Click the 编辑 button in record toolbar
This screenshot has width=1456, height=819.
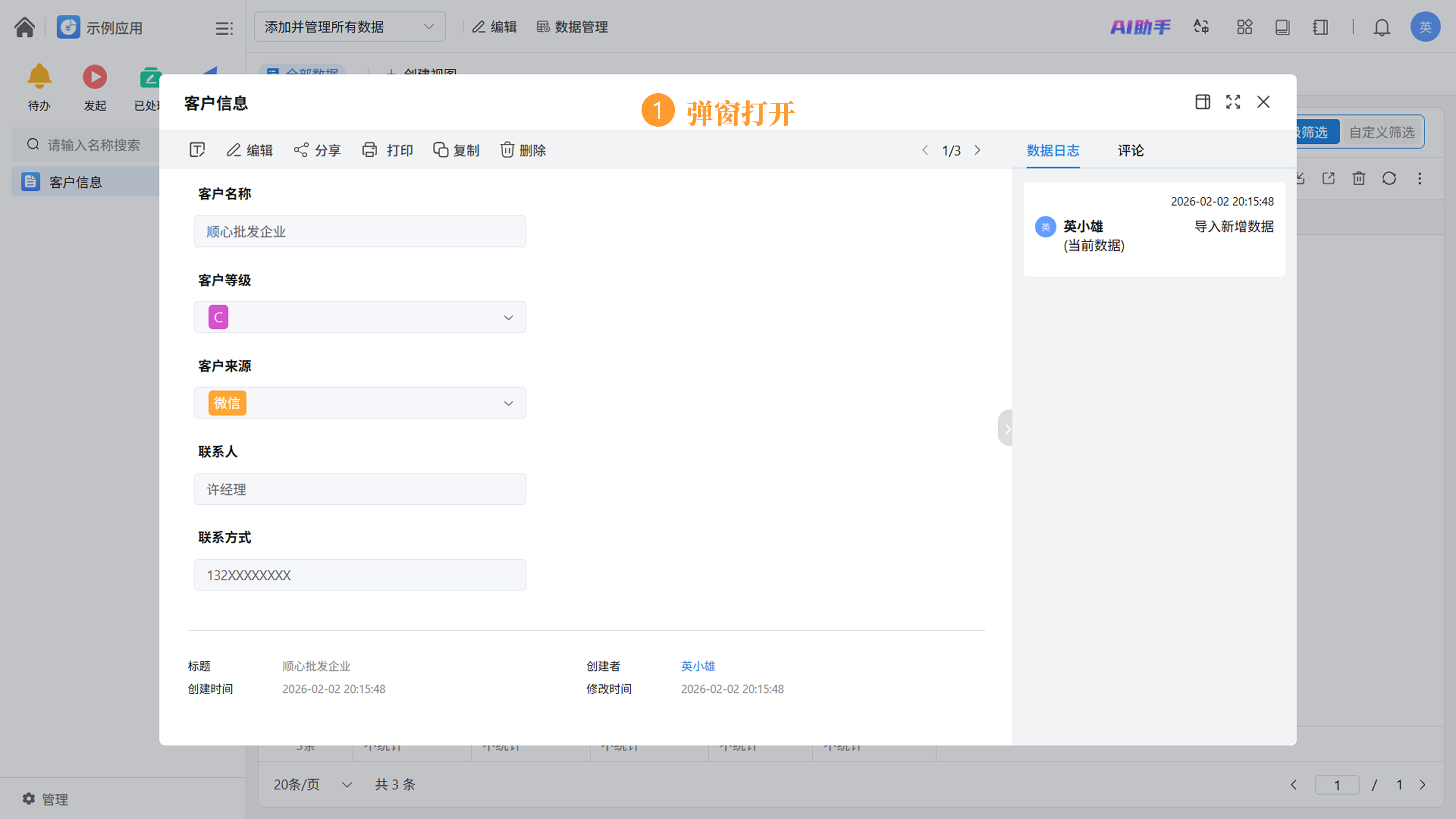(x=249, y=151)
